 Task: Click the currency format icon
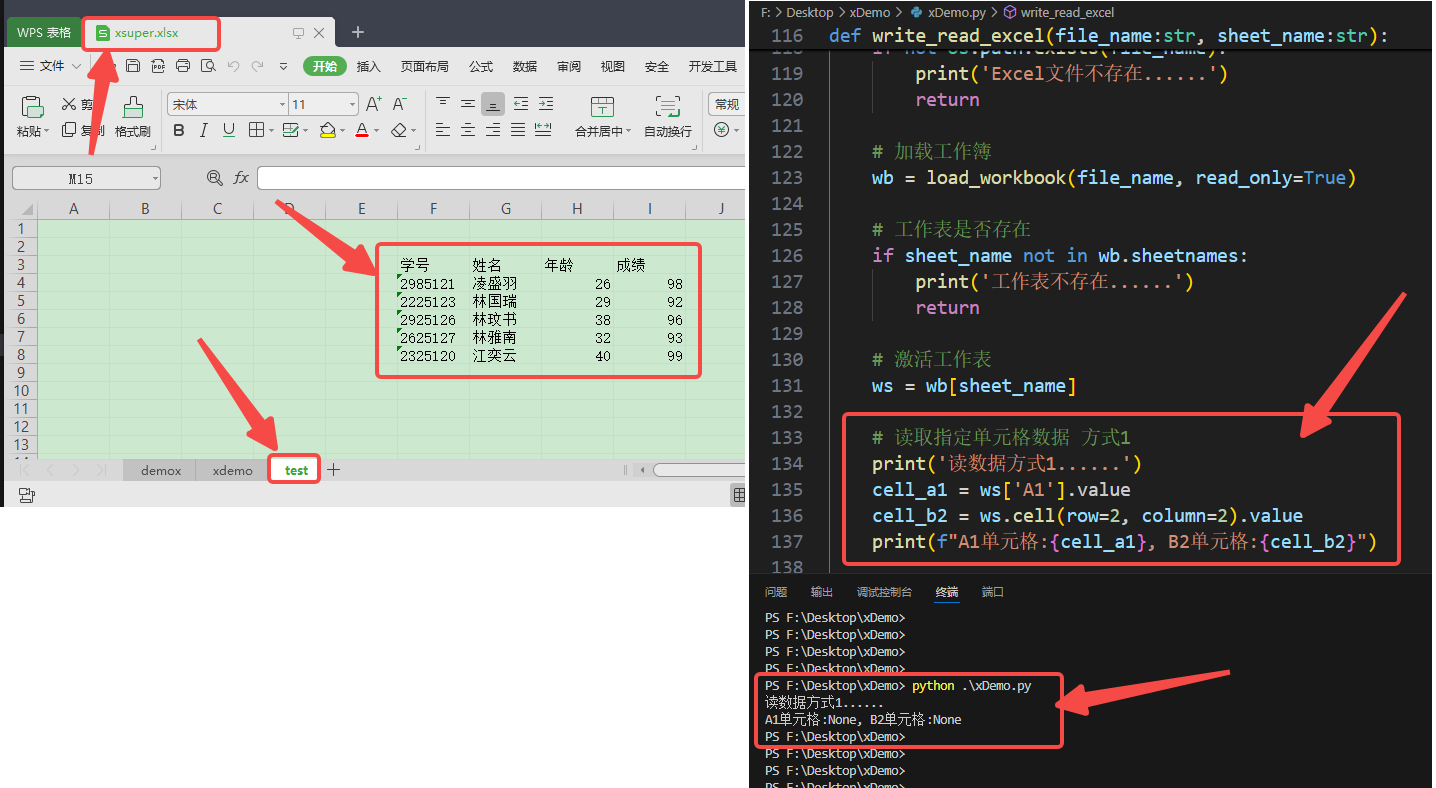click(x=721, y=130)
